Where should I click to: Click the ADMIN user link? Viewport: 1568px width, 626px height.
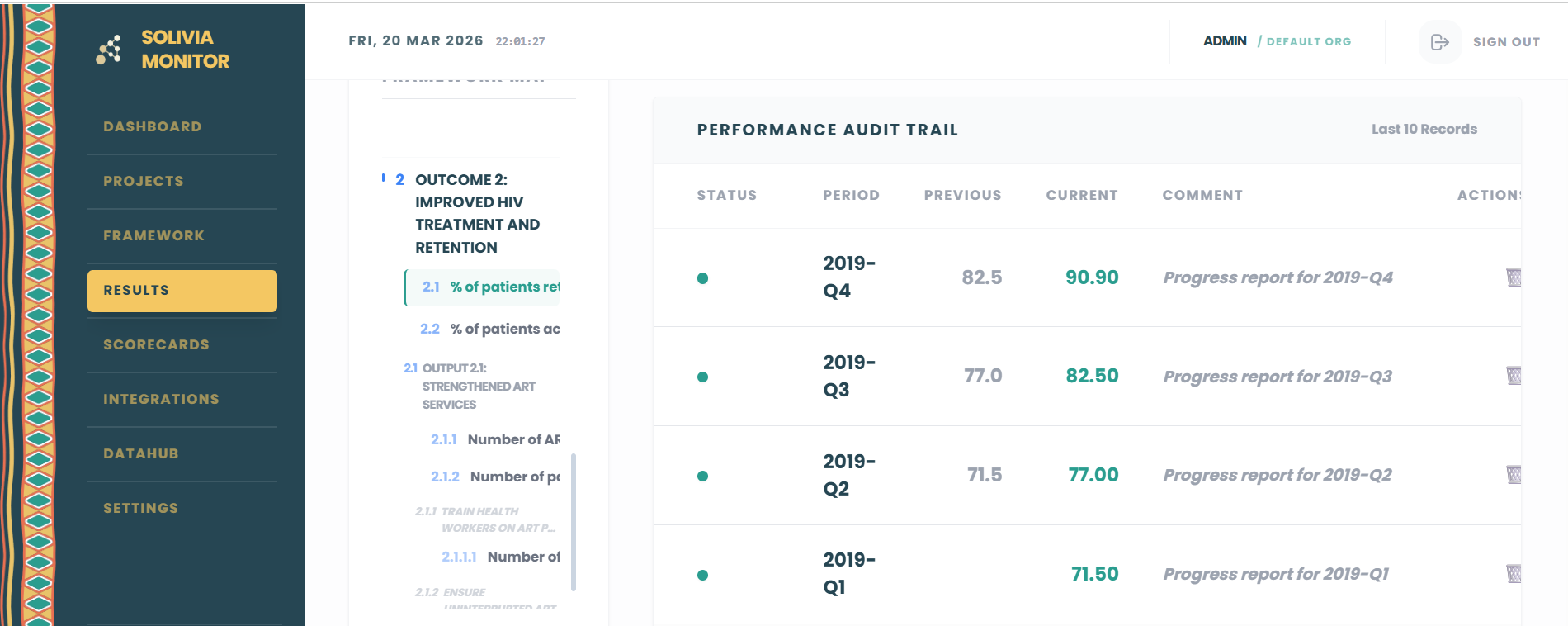point(1225,41)
